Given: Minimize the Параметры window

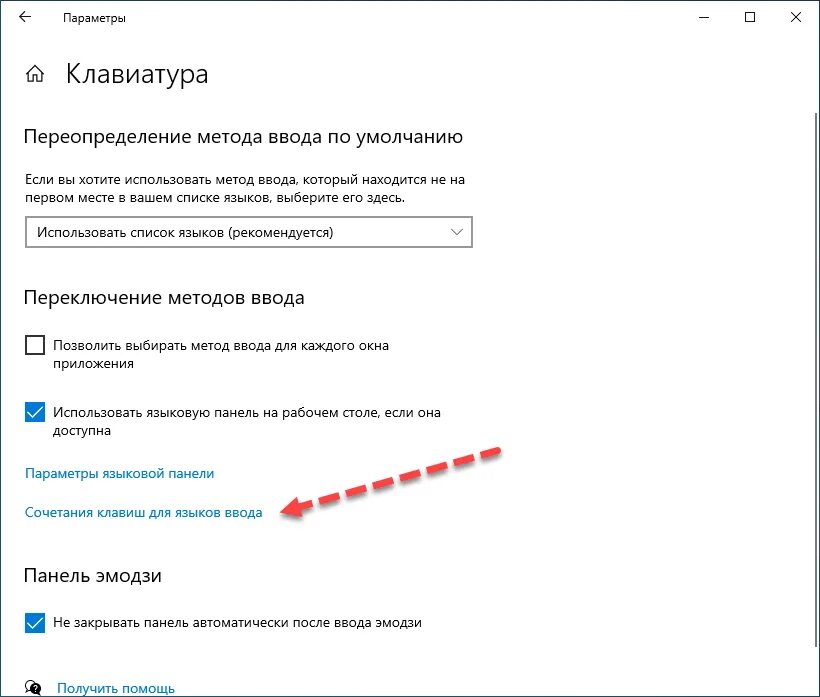Looking at the screenshot, I should (704, 17).
